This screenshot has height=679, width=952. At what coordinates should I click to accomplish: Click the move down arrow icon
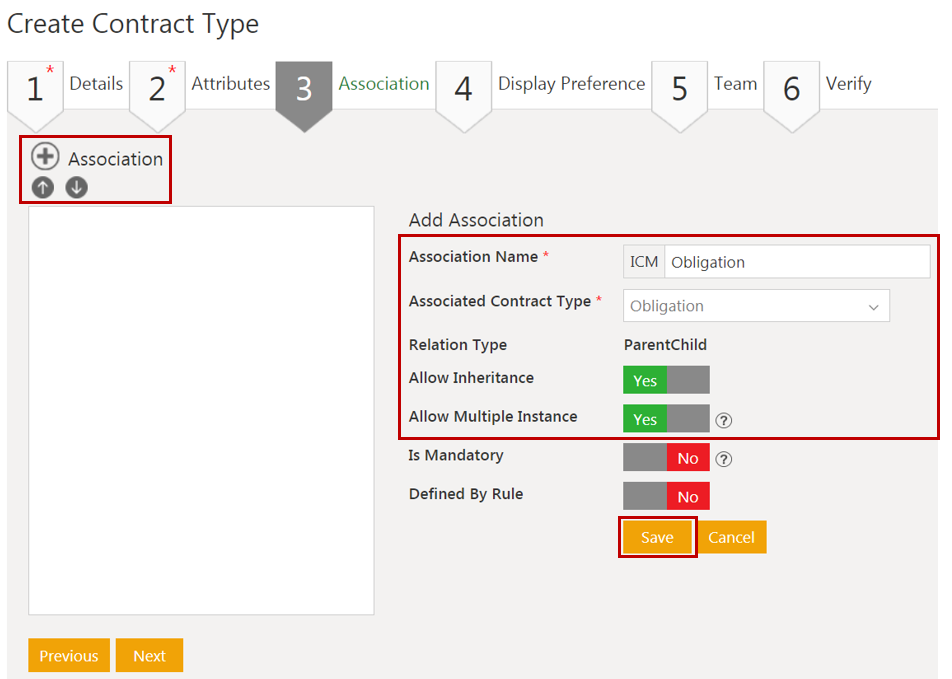point(76,187)
